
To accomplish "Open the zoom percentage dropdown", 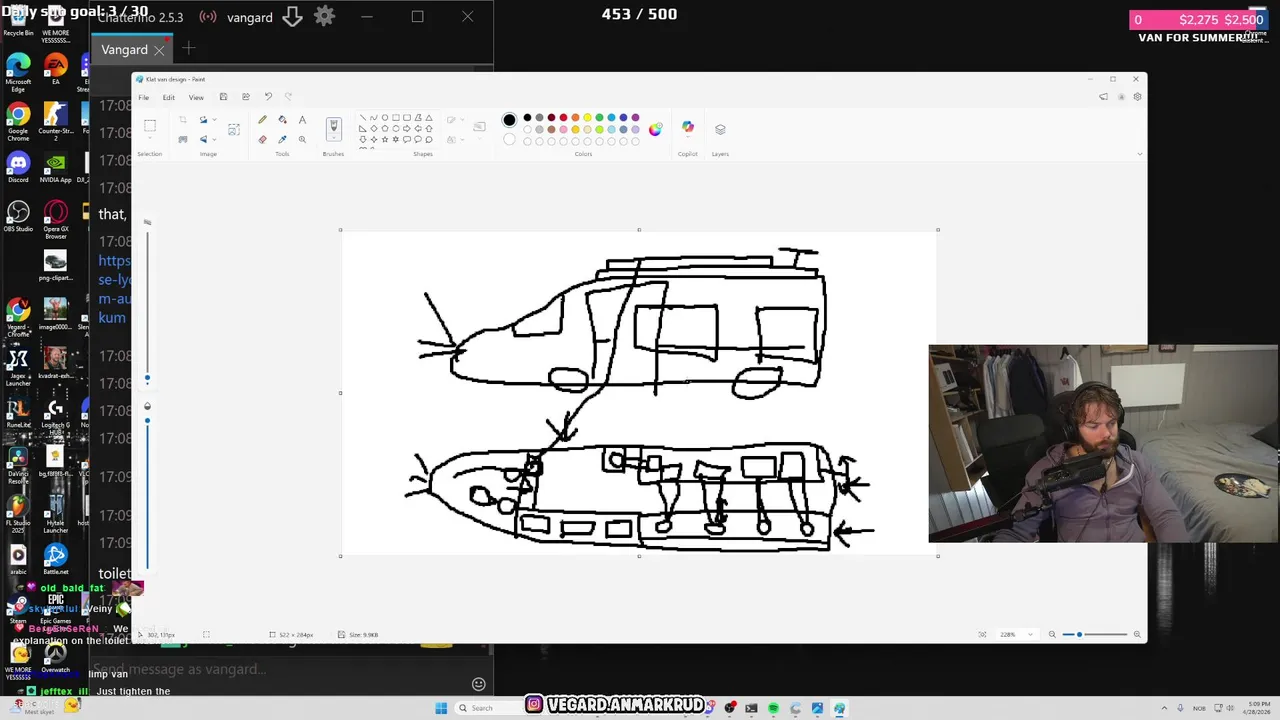I will [1030, 634].
